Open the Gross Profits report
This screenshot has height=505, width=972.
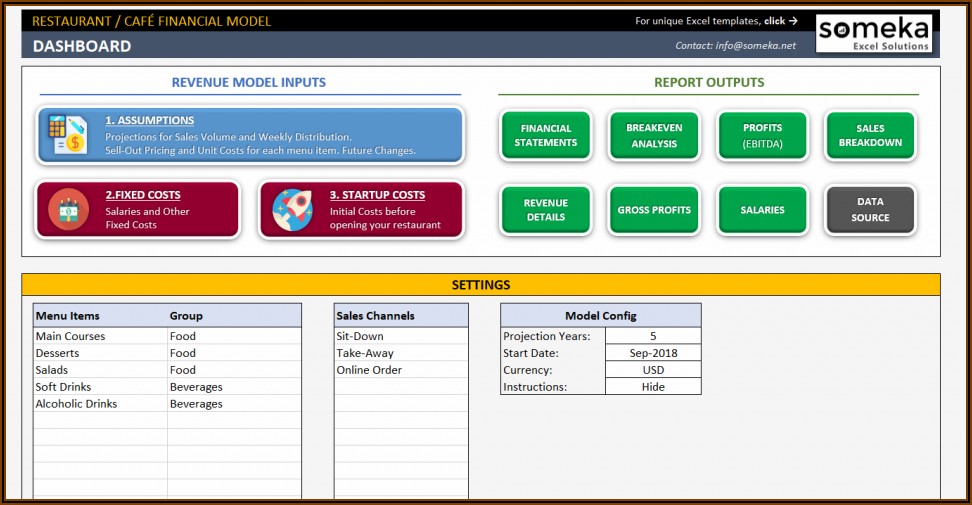[x=654, y=210]
